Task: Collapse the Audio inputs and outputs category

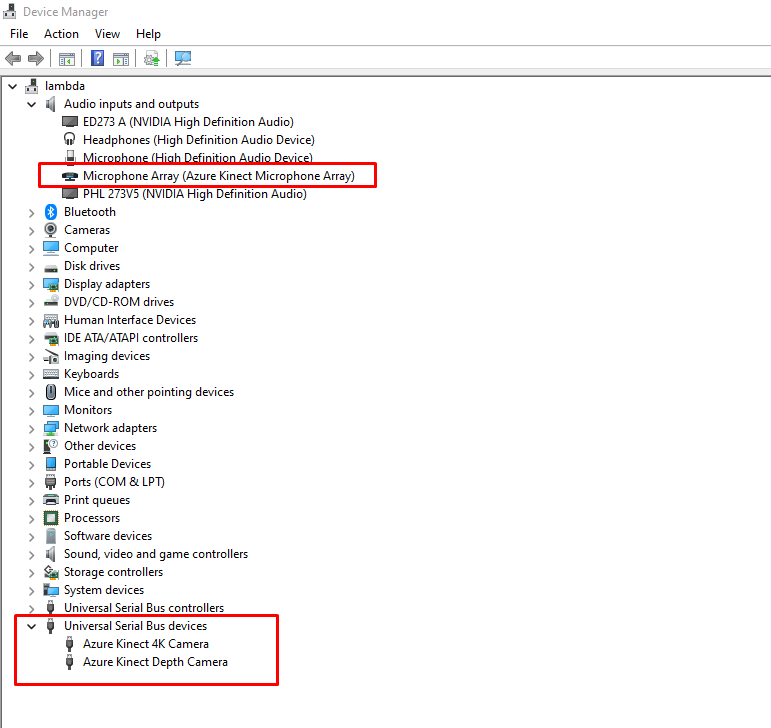Action: [x=31, y=104]
